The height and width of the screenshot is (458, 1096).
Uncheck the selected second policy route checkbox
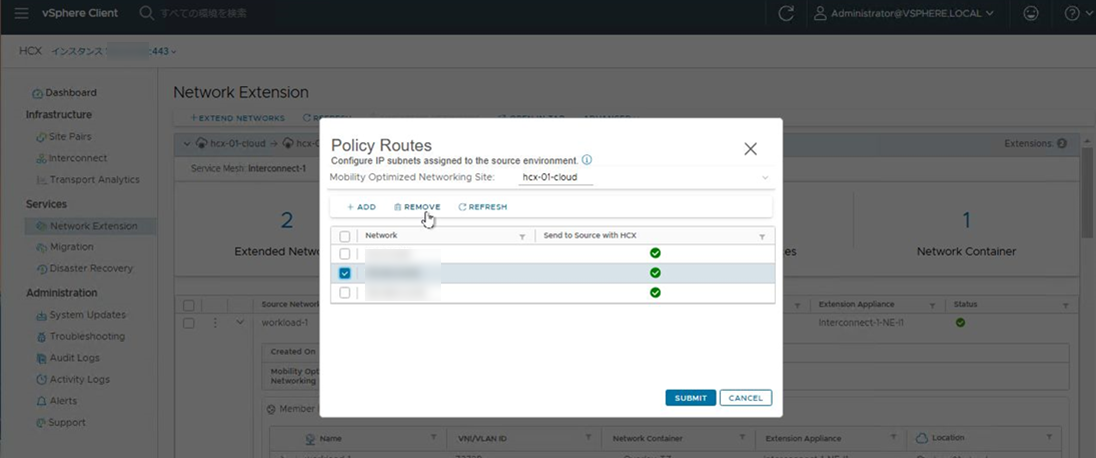point(345,273)
